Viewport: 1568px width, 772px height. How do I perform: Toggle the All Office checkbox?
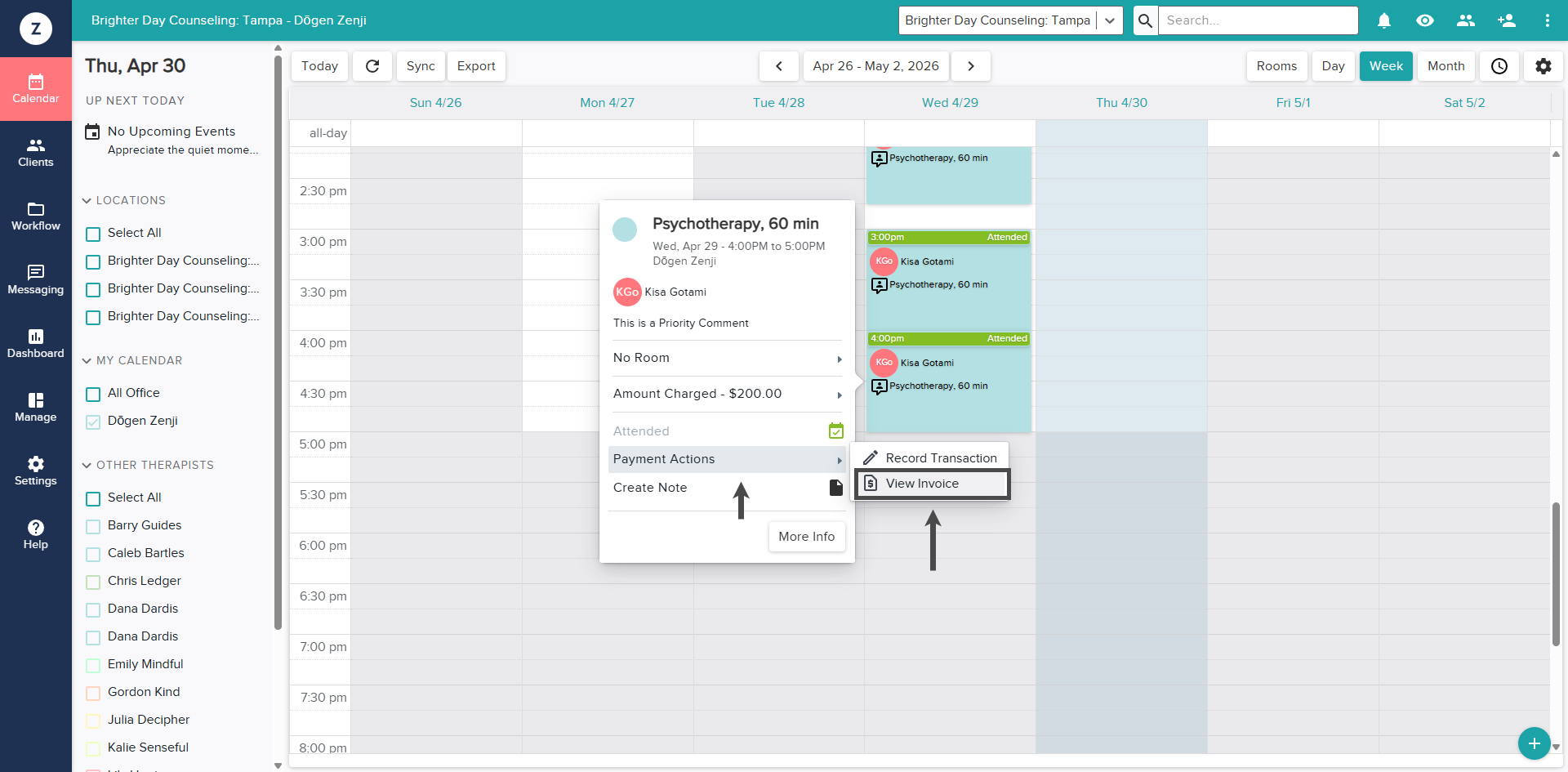pyautogui.click(x=93, y=395)
